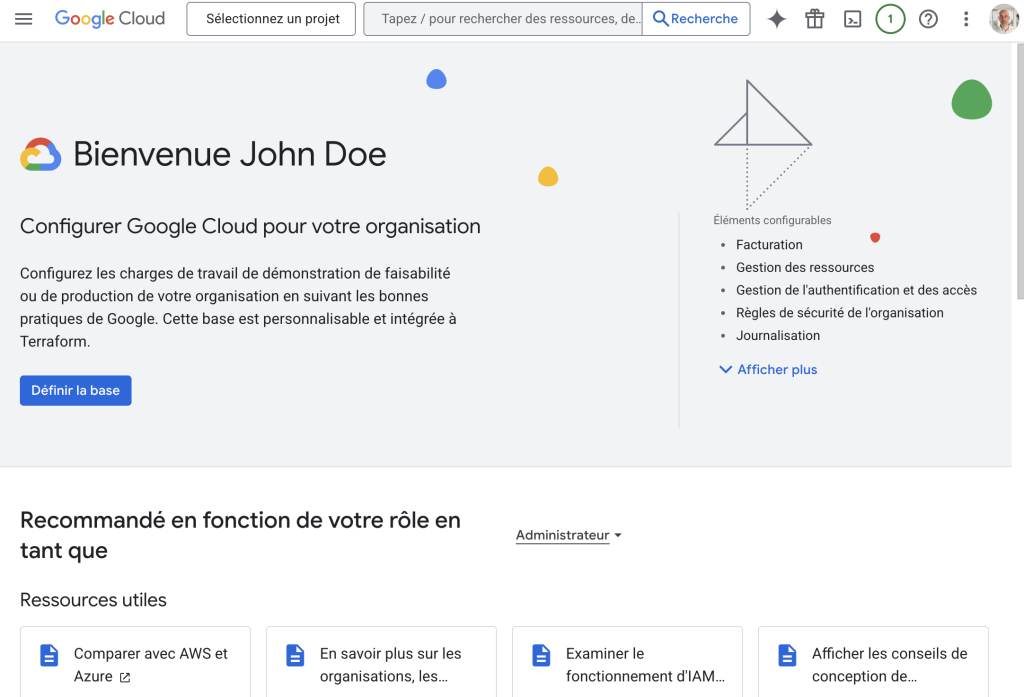Open En savoir plus sur les organisations card
Image resolution: width=1024 pixels, height=697 pixels.
[381, 662]
